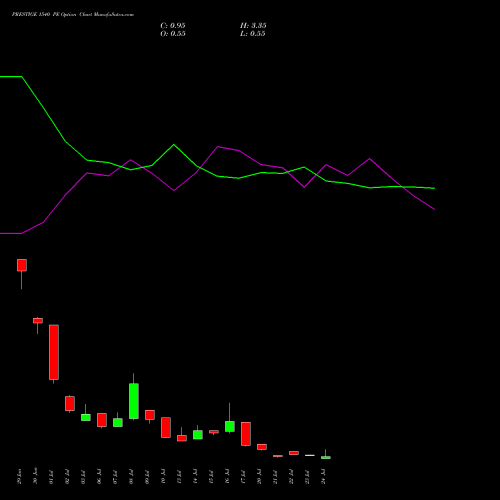Image resolution: width=500 pixels, height=500 pixels.
Task: Click the '16 Jul' date label
Action: [x=227, y=477]
